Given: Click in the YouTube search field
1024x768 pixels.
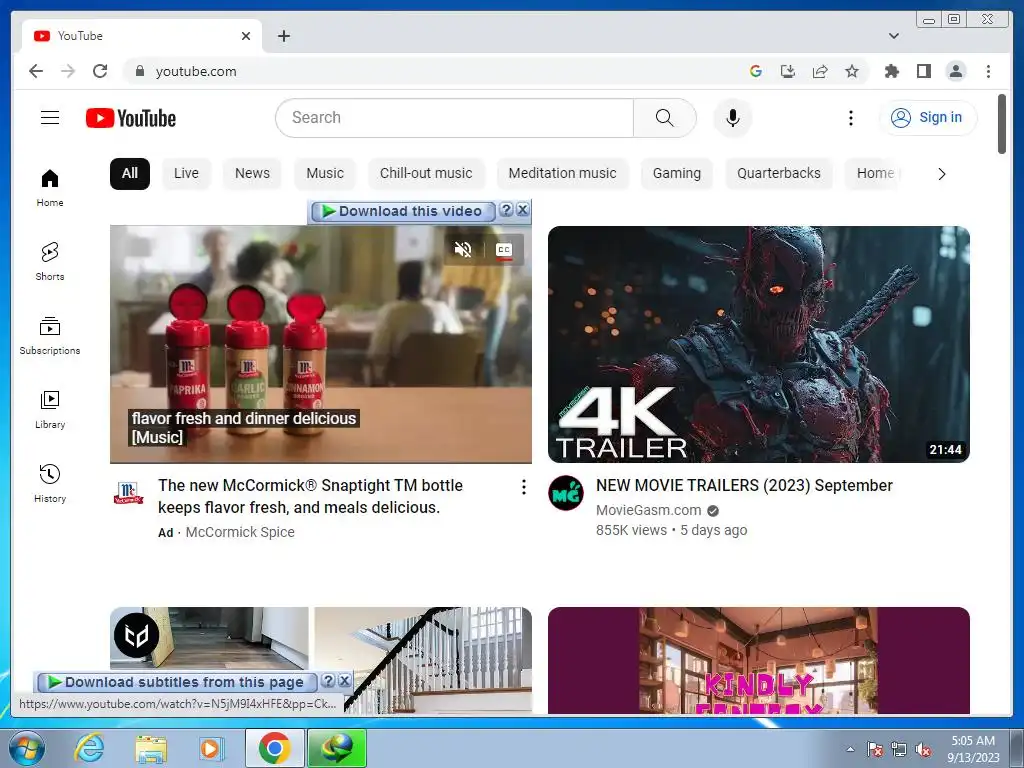Looking at the screenshot, I should coord(455,118).
